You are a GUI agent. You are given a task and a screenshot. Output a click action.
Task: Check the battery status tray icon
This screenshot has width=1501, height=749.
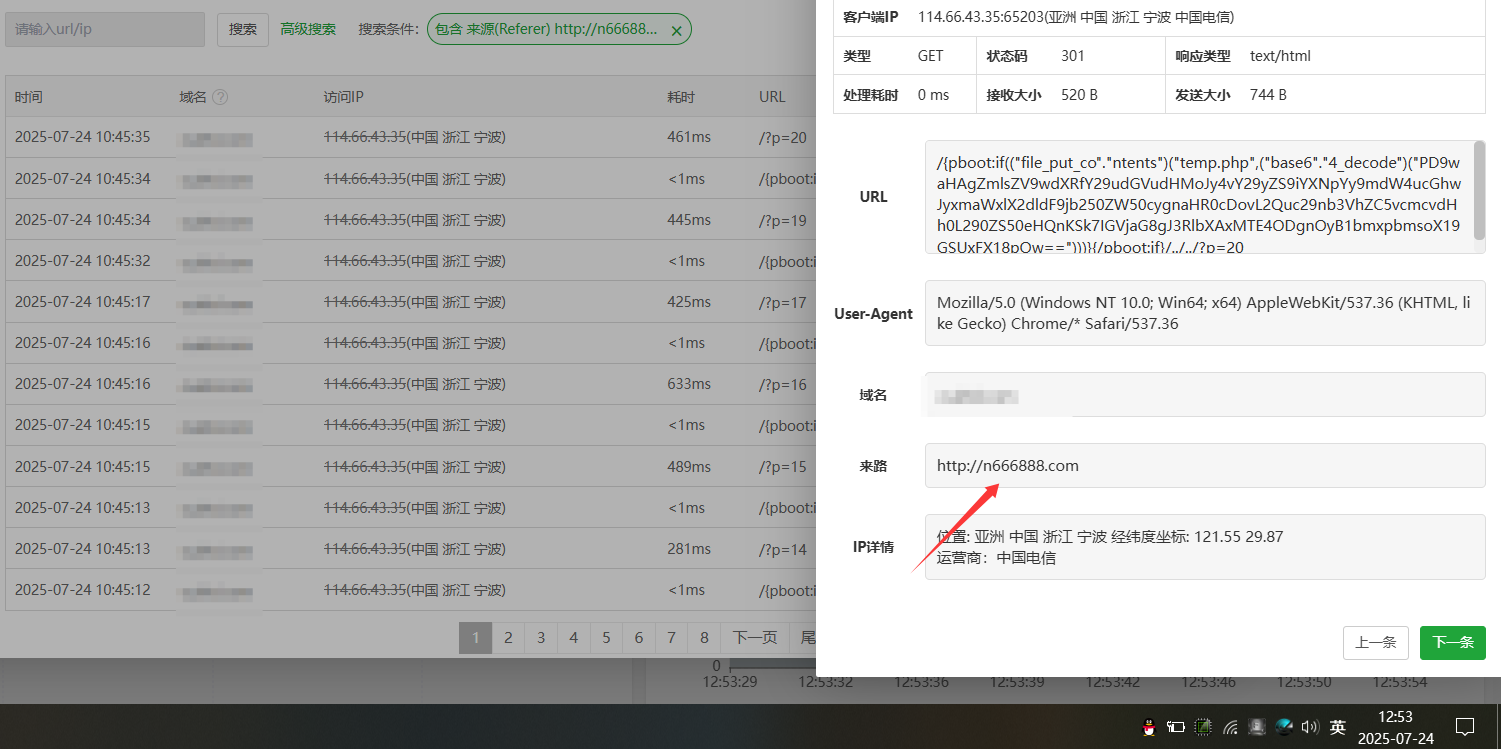click(x=1176, y=727)
